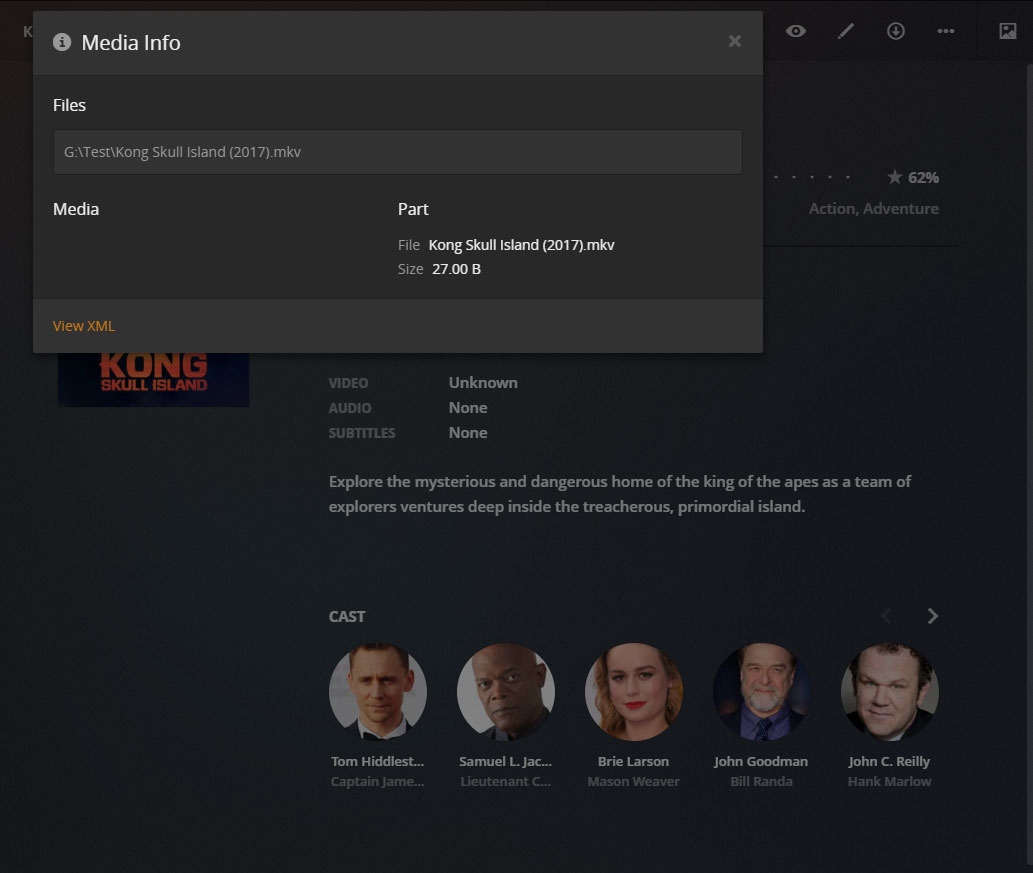Screen dimensions: 1033x873
Task: Click file name Kong Skull Island (2017).mkv
Action: point(521,245)
